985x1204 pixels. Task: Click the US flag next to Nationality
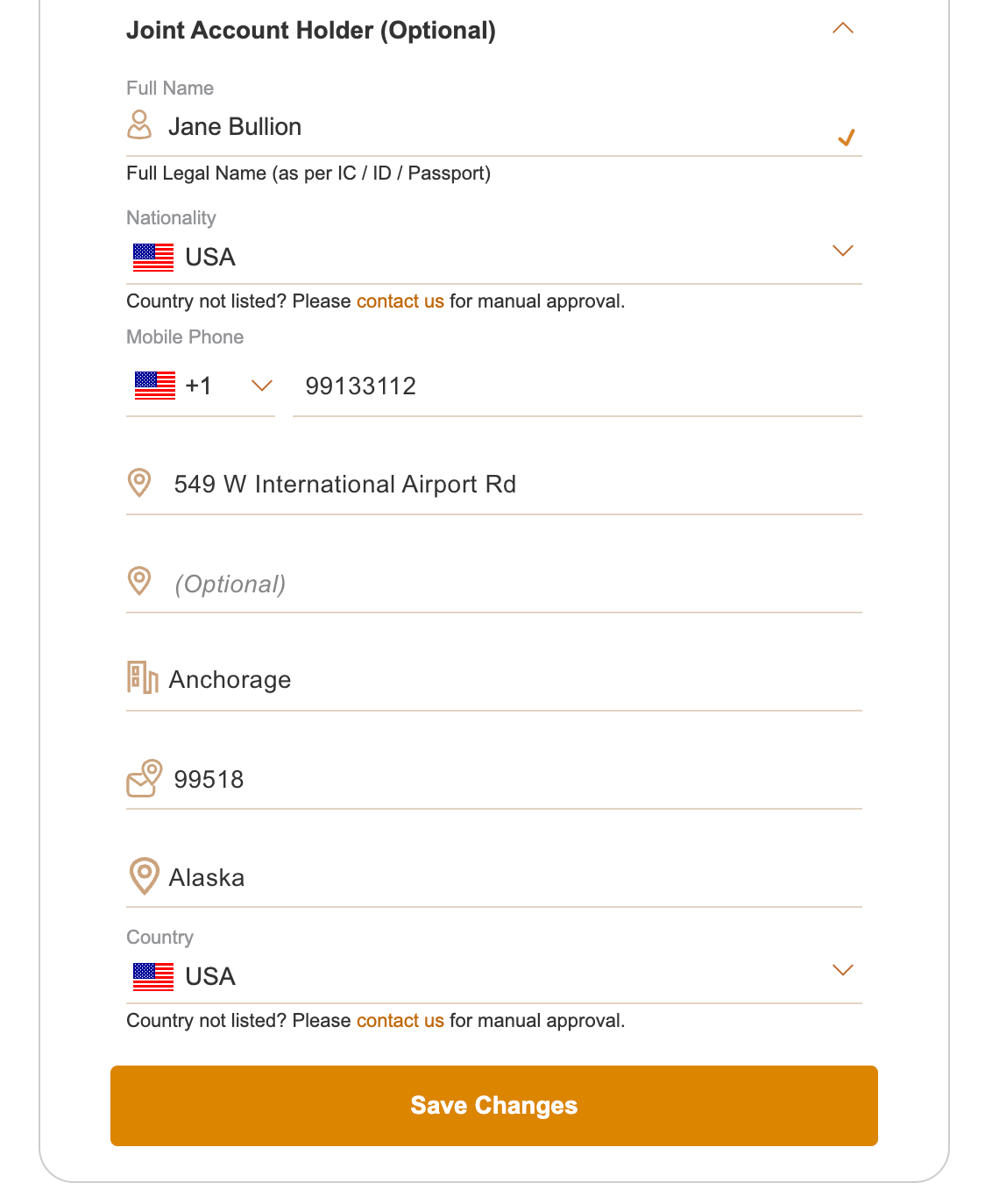point(153,257)
